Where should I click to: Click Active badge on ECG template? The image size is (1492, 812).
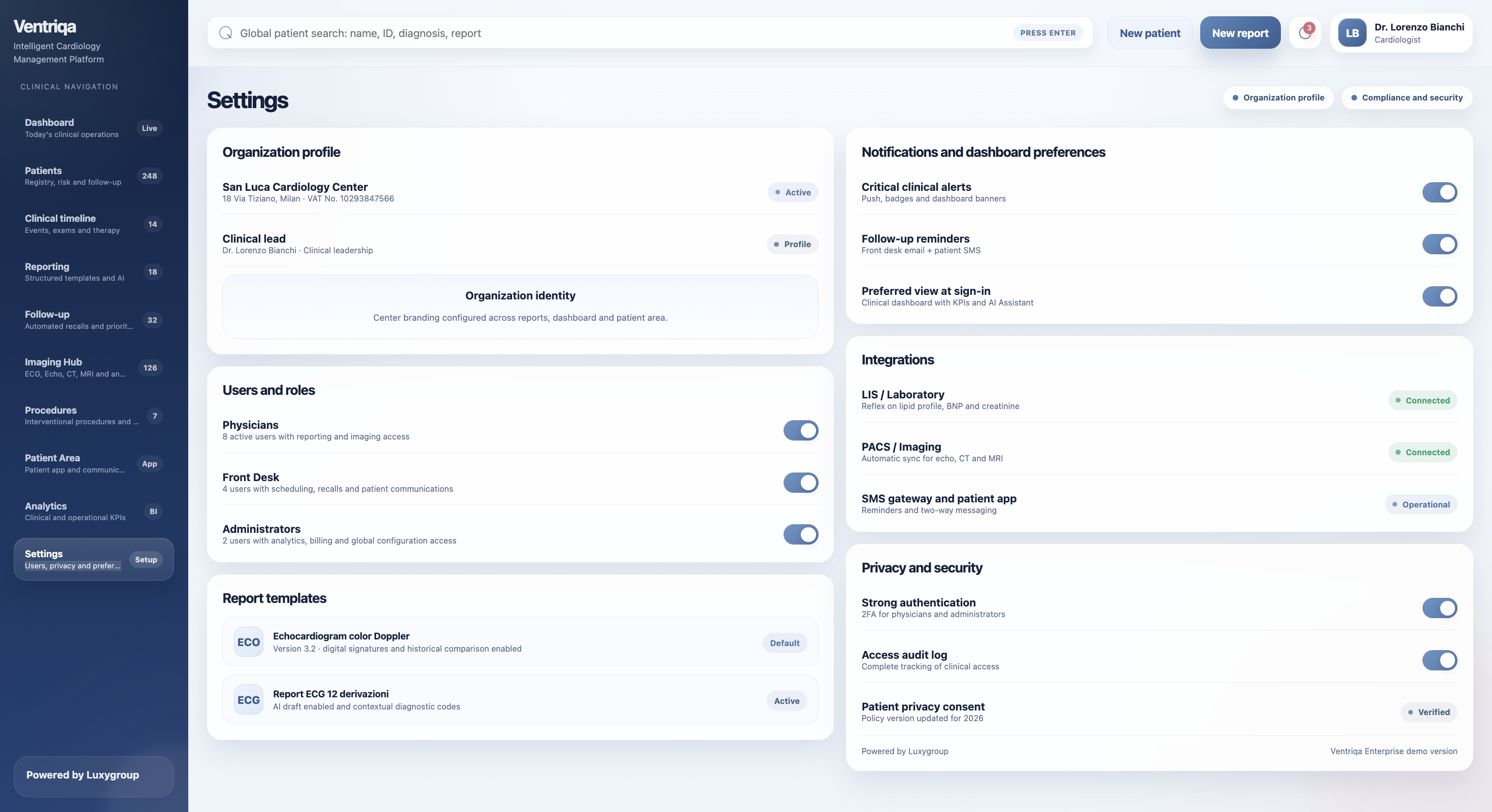787,701
